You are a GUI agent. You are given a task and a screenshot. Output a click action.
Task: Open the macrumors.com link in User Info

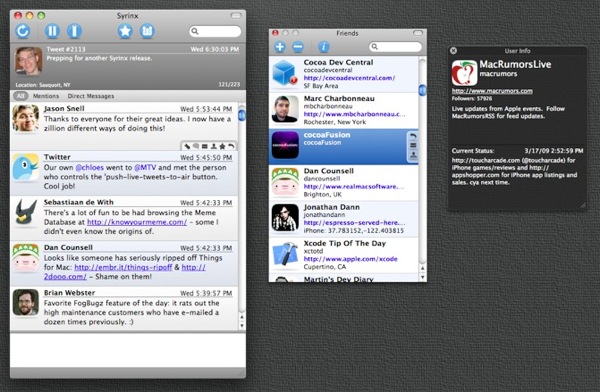point(492,91)
